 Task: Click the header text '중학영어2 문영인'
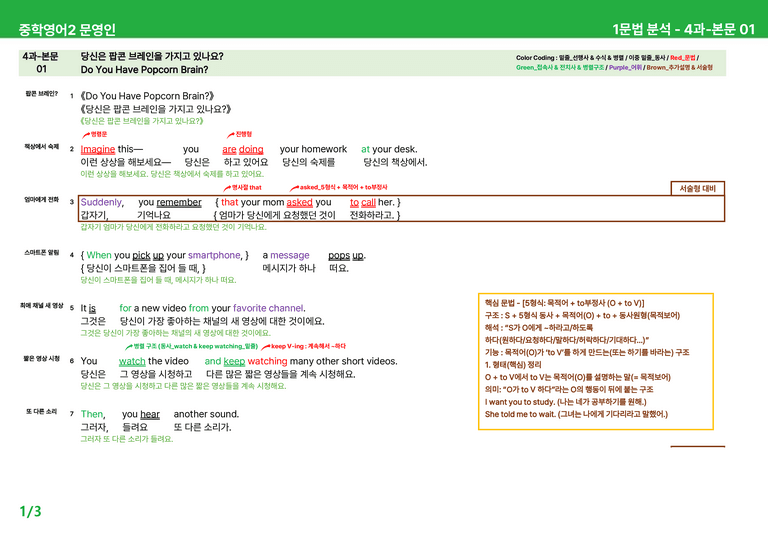coord(67,29)
